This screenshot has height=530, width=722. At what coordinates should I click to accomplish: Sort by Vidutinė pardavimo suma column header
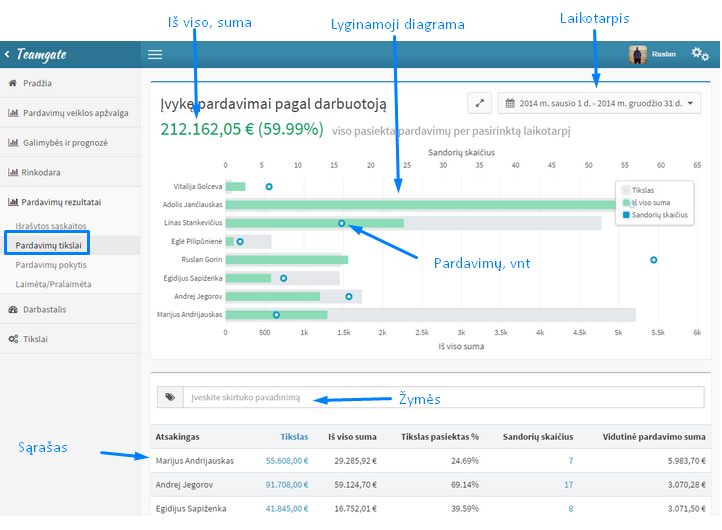click(x=654, y=437)
